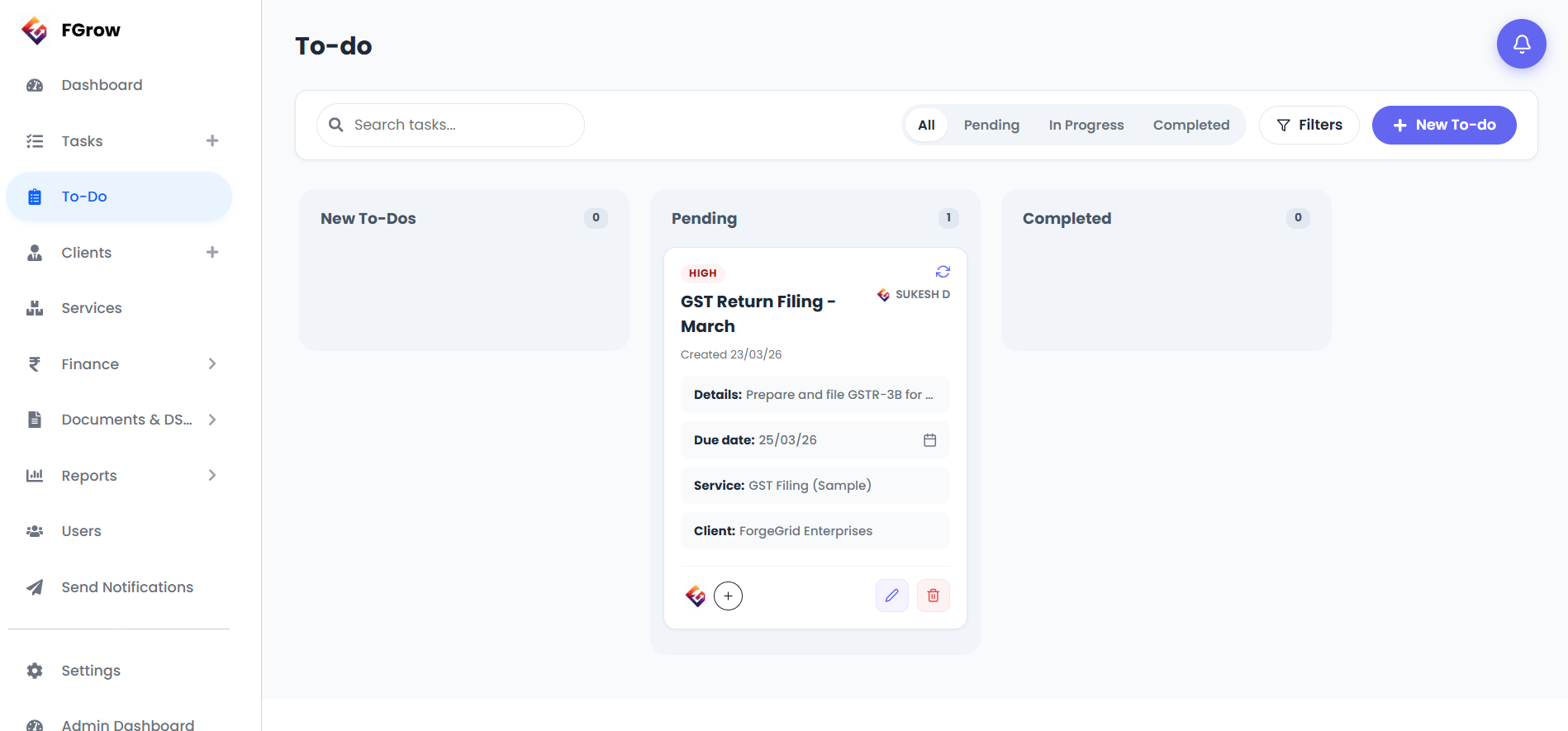
Task: Click the Details row of the card
Action: 815,395
